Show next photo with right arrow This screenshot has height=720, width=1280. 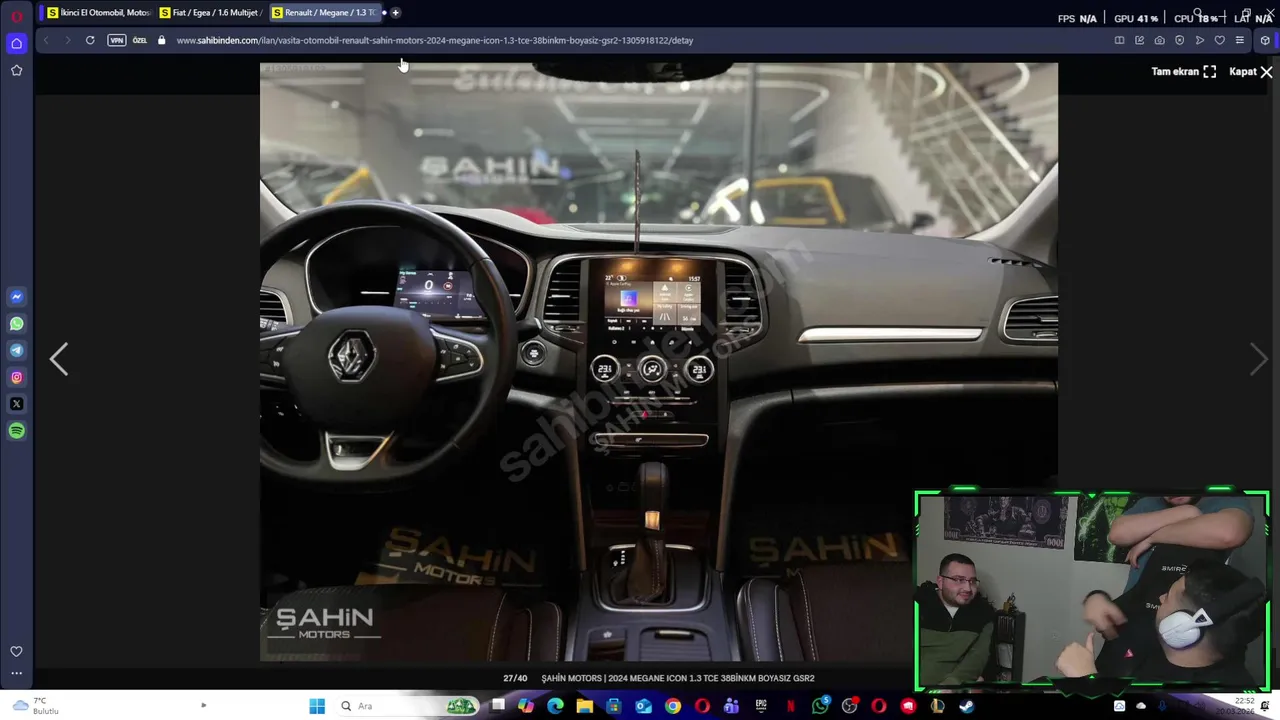(1259, 359)
